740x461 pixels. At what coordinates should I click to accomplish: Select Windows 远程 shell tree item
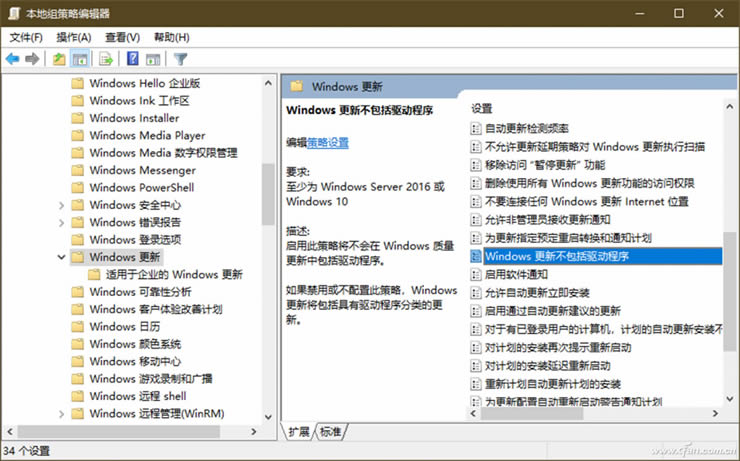click(x=138, y=396)
